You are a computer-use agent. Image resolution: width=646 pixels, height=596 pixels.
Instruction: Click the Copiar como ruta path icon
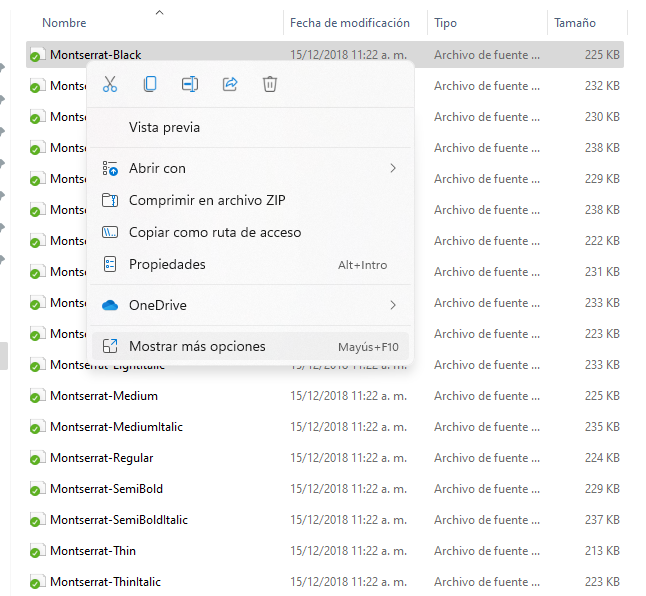(x=110, y=232)
